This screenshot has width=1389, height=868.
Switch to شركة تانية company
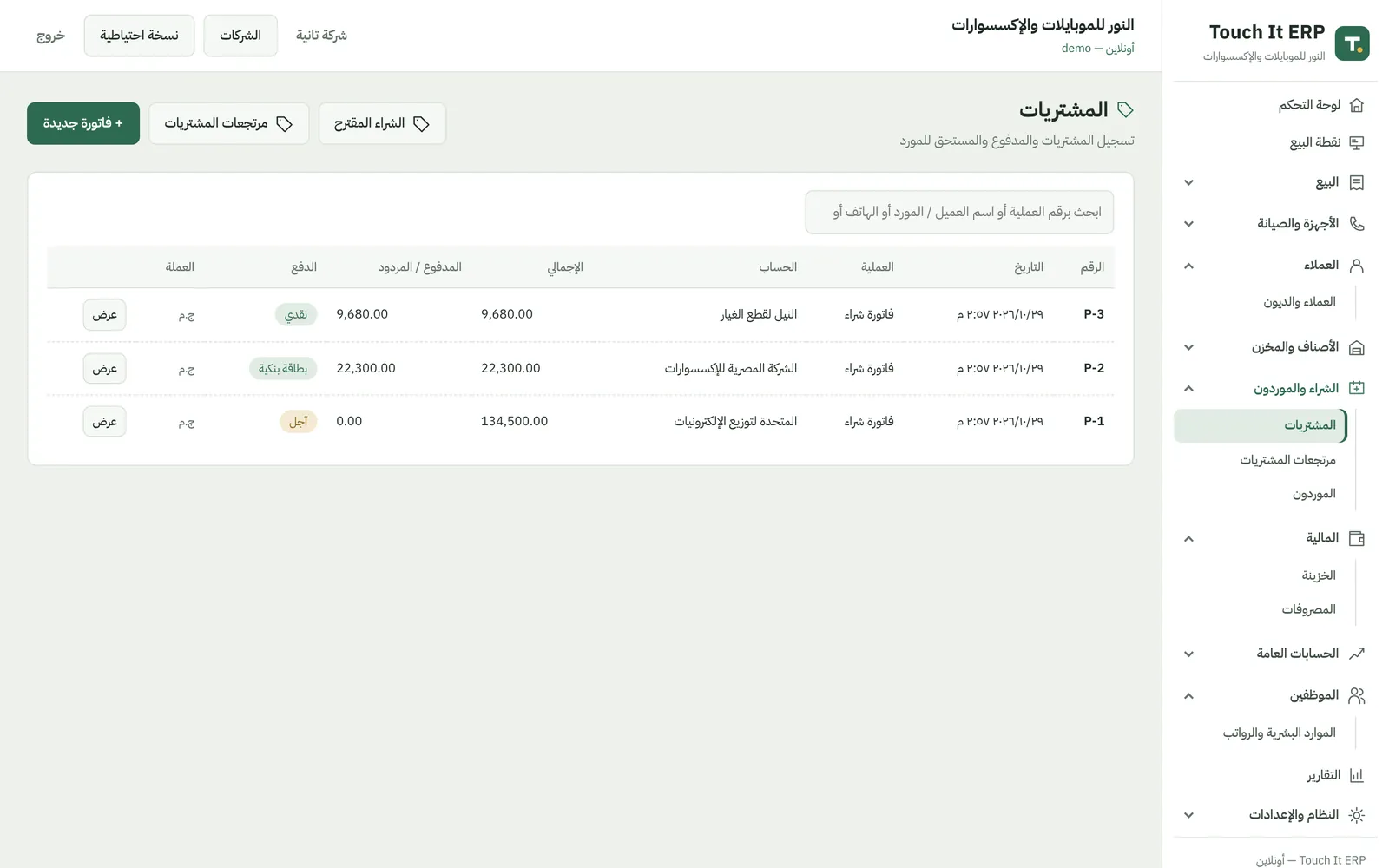[321, 36]
